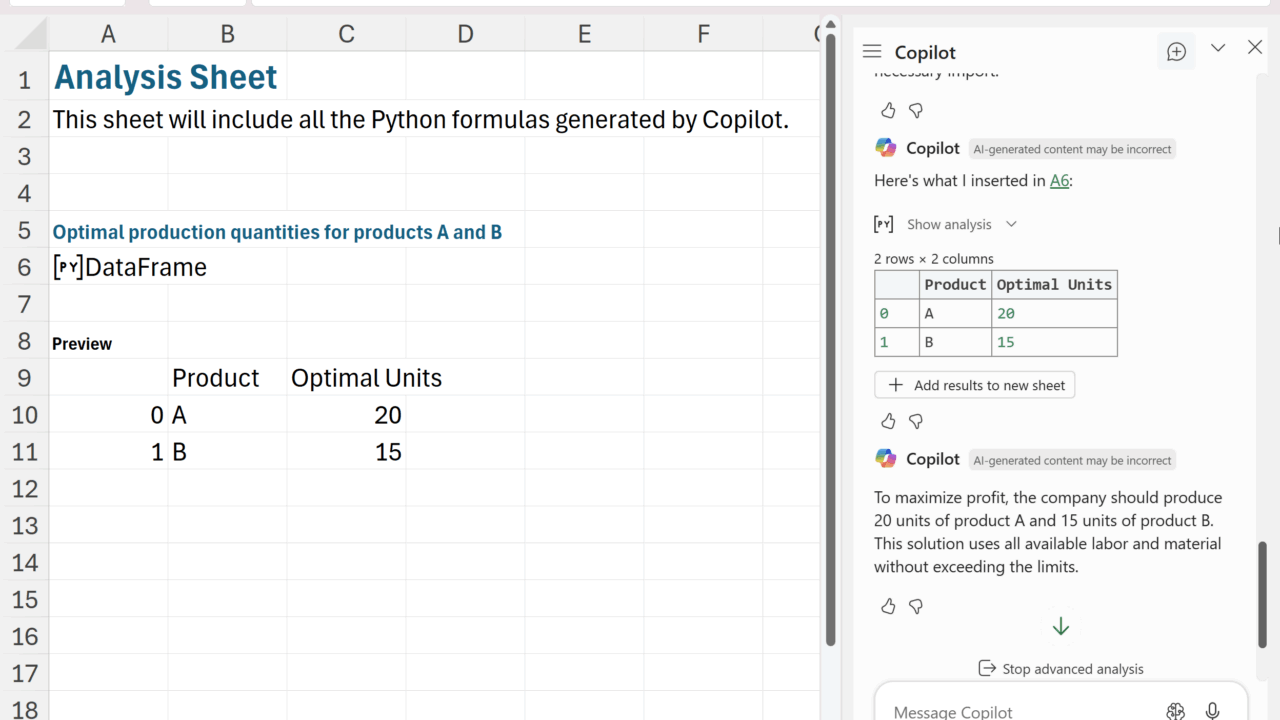Click the brain icon in message box
Viewport: 1280px width, 720px height.
(x=1175, y=711)
